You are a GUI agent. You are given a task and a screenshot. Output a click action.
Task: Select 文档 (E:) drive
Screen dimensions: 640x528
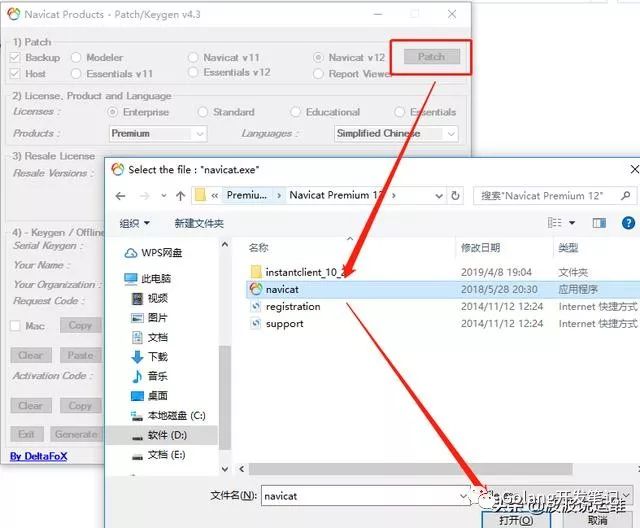pyautogui.click(x=158, y=455)
